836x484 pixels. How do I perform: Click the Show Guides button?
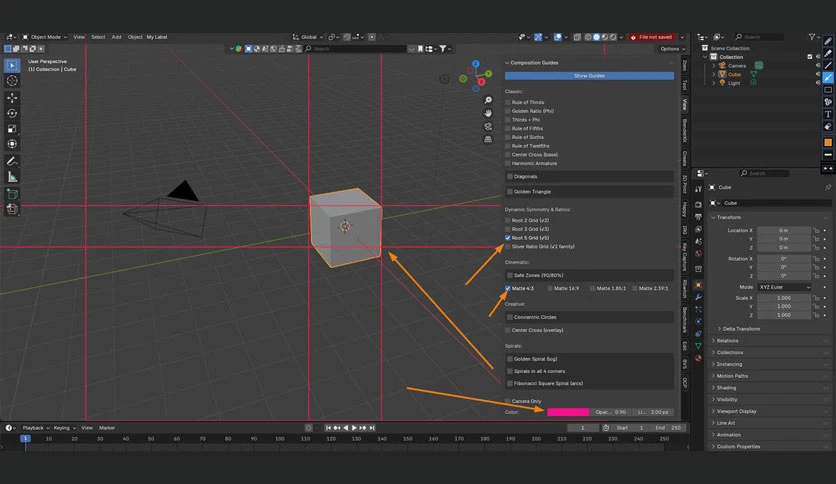tap(589, 76)
